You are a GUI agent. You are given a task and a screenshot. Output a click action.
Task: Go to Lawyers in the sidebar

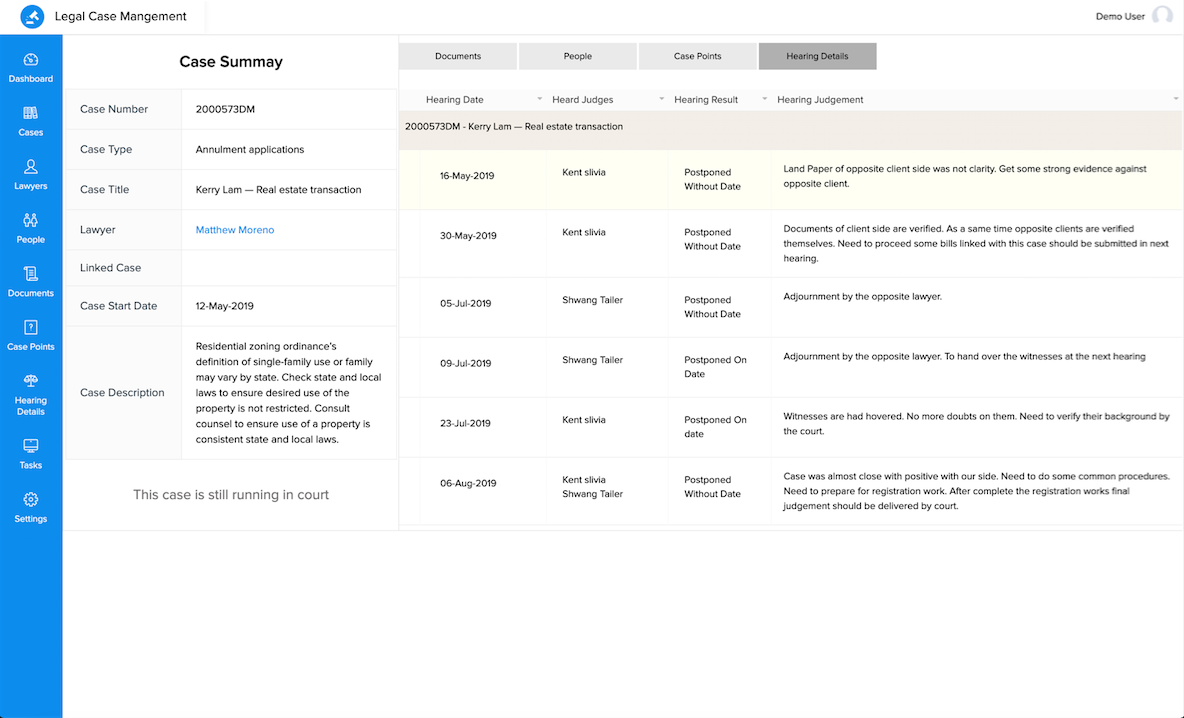tap(30, 174)
